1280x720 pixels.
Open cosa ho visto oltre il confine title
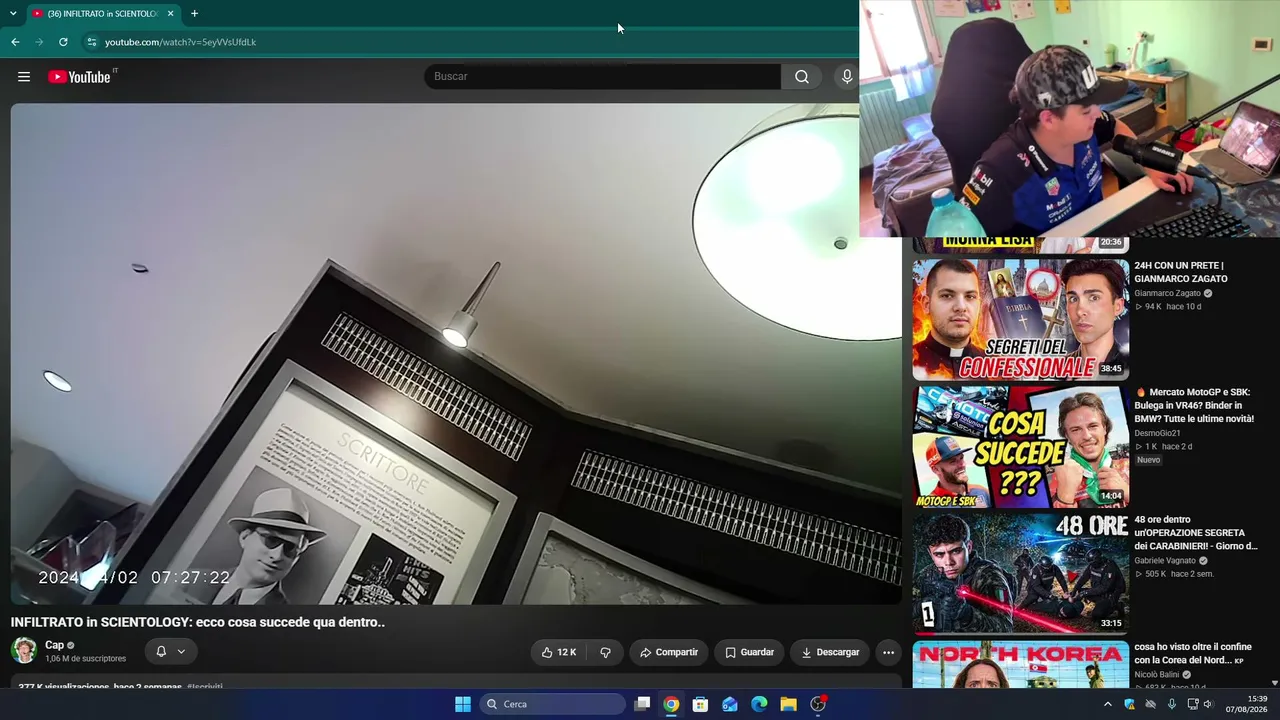pyautogui.click(x=1193, y=654)
